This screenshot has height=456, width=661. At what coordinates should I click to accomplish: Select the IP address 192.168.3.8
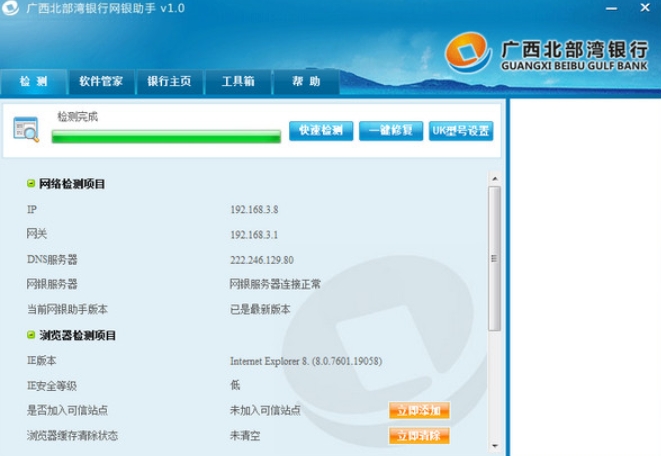[x=254, y=209]
